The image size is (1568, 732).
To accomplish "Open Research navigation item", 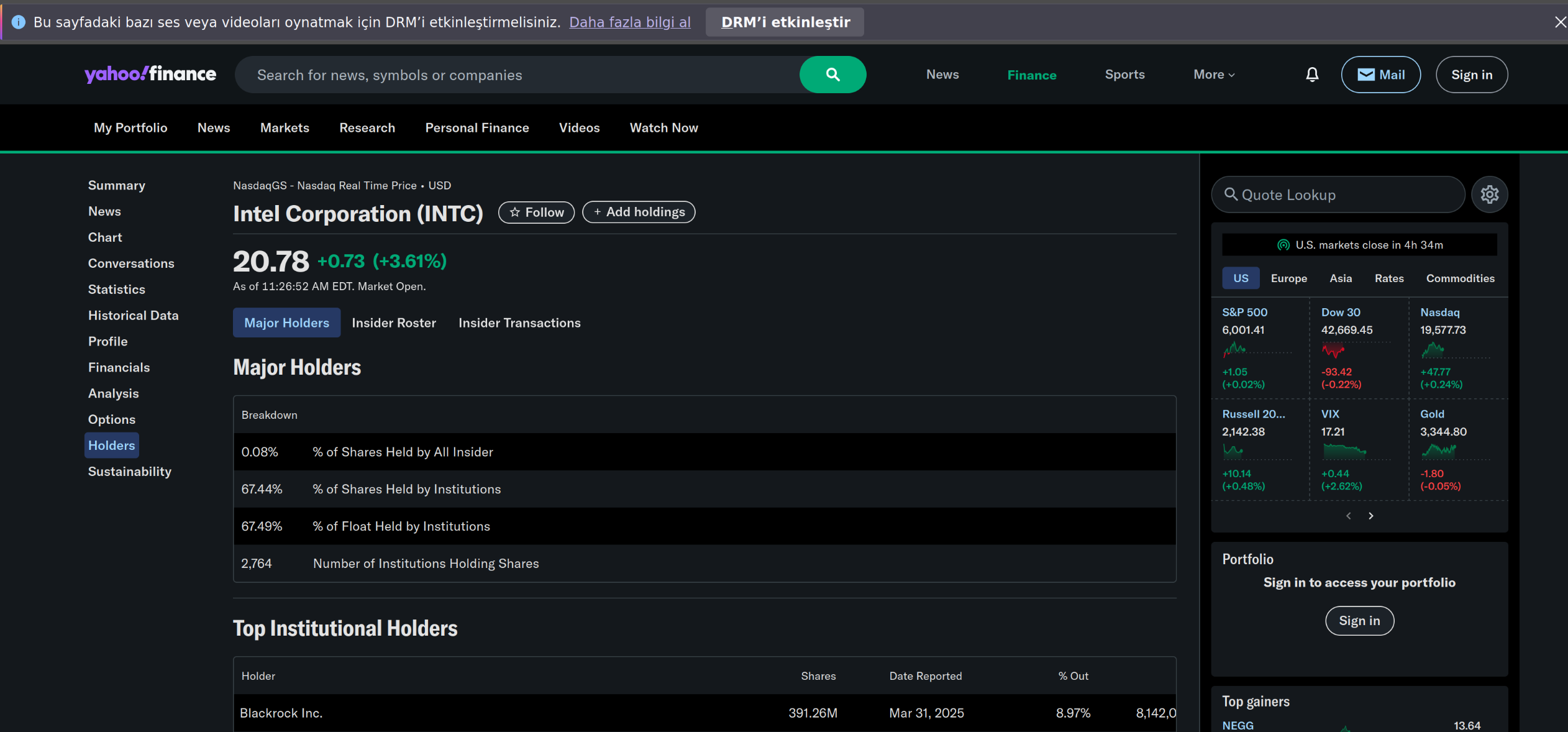I will tap(367, 127).
